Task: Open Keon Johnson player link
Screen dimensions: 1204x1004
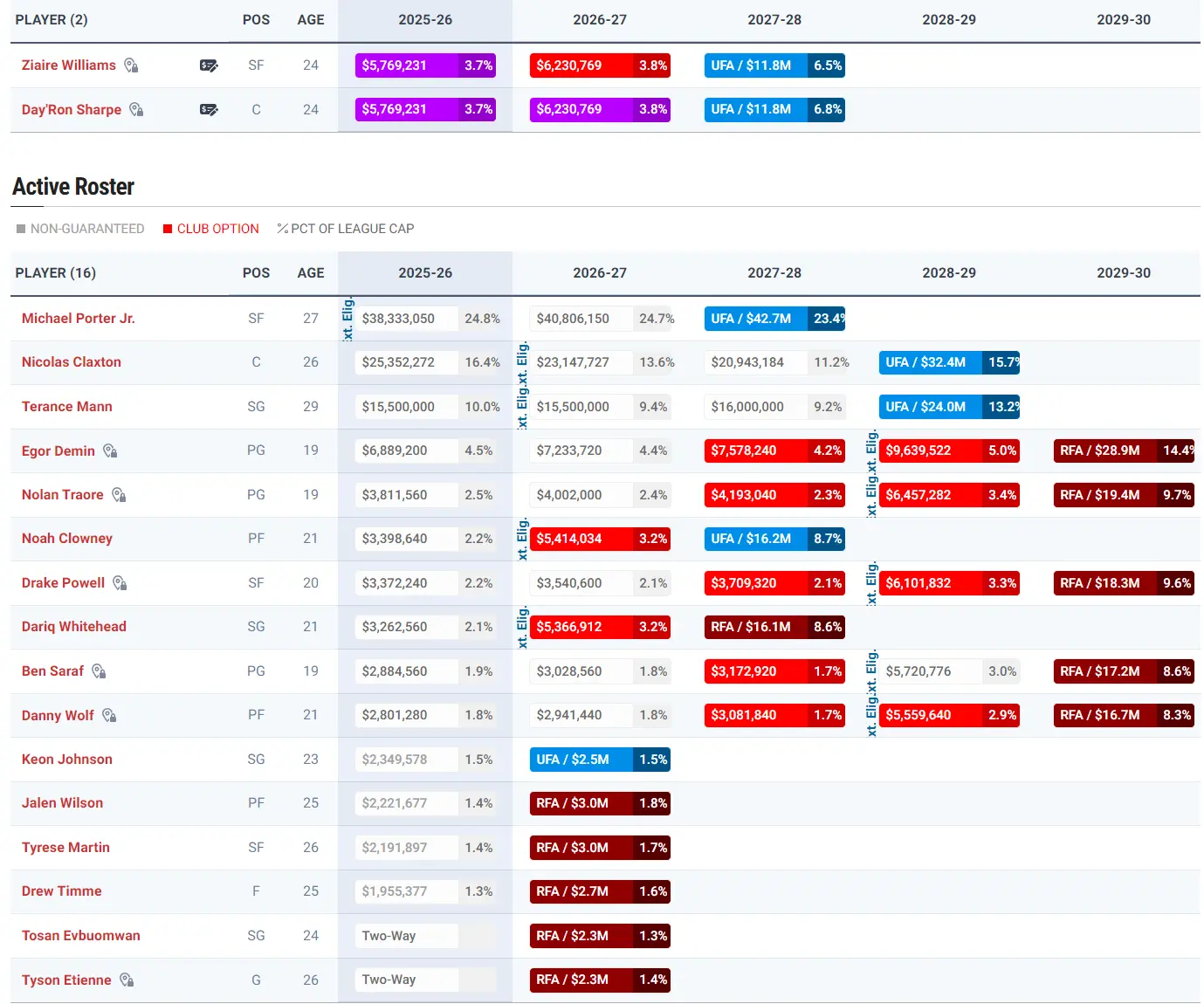Action: 67,760
